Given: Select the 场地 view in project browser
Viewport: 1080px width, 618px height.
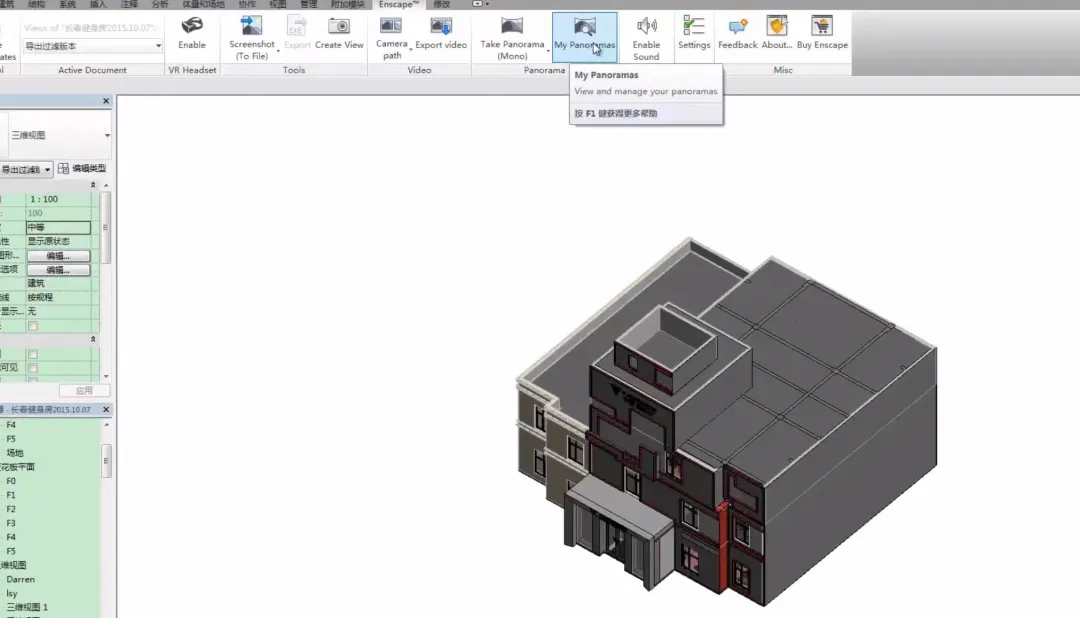Looking at the screenshot, I should tap(15, 453).
